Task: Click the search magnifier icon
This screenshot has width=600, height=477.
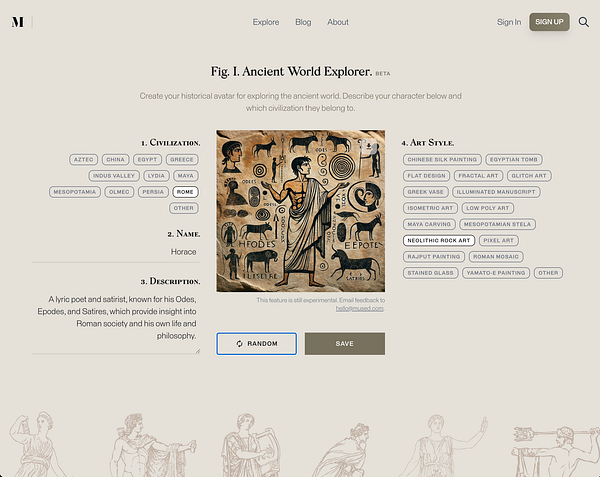Action: (x=584, y=22)
